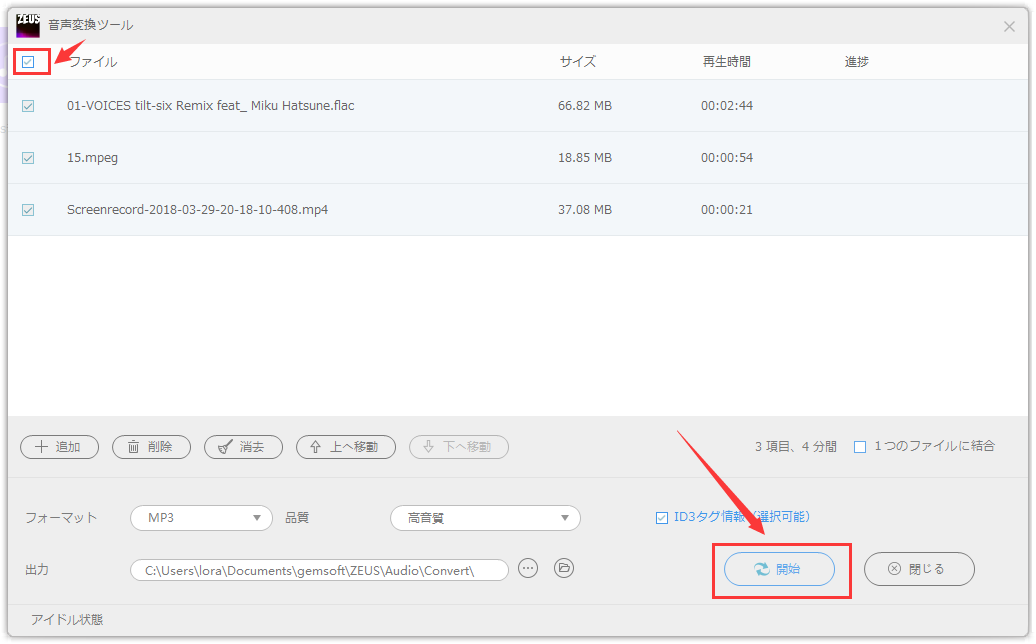Toggle the select-all checkbox in header
Image resolution: width=1036 pixels, height=644 pixels.
click(x=28, y=62)
